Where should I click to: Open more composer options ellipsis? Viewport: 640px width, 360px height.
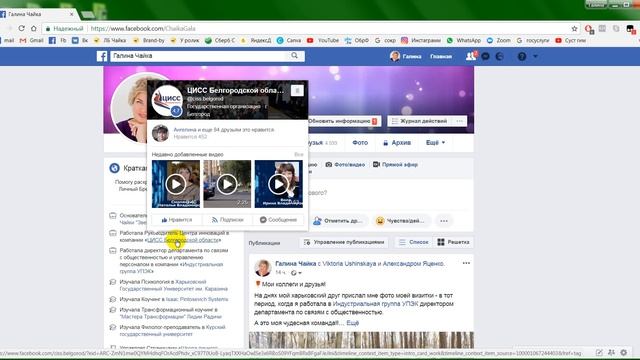(444, 221)
